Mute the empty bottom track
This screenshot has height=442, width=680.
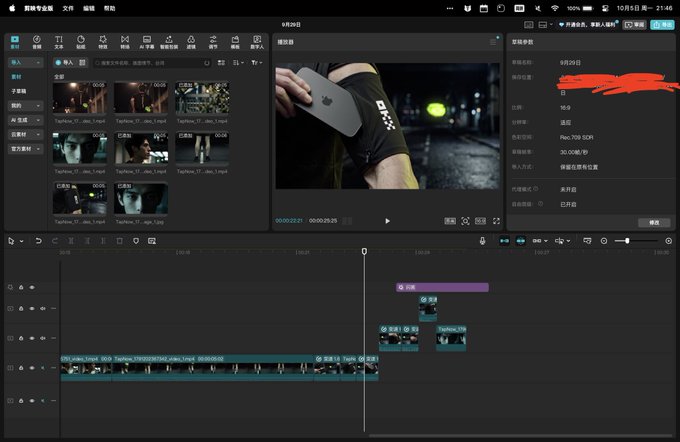coord(42,401)
